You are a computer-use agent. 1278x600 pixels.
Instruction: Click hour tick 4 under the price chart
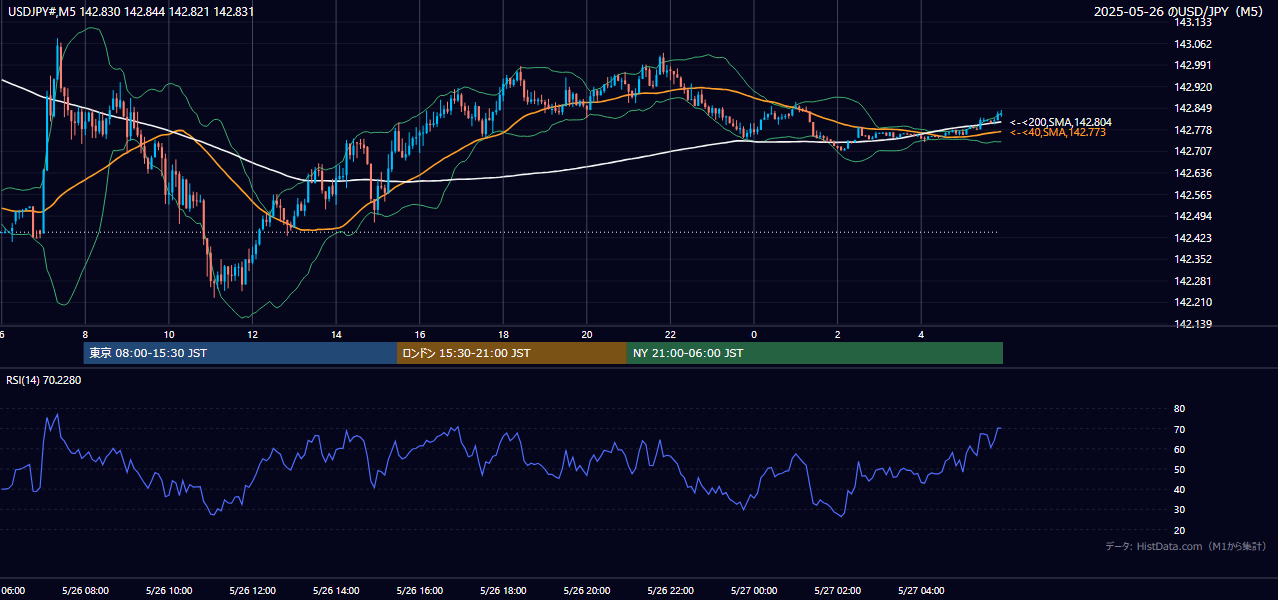pos(921,334)
